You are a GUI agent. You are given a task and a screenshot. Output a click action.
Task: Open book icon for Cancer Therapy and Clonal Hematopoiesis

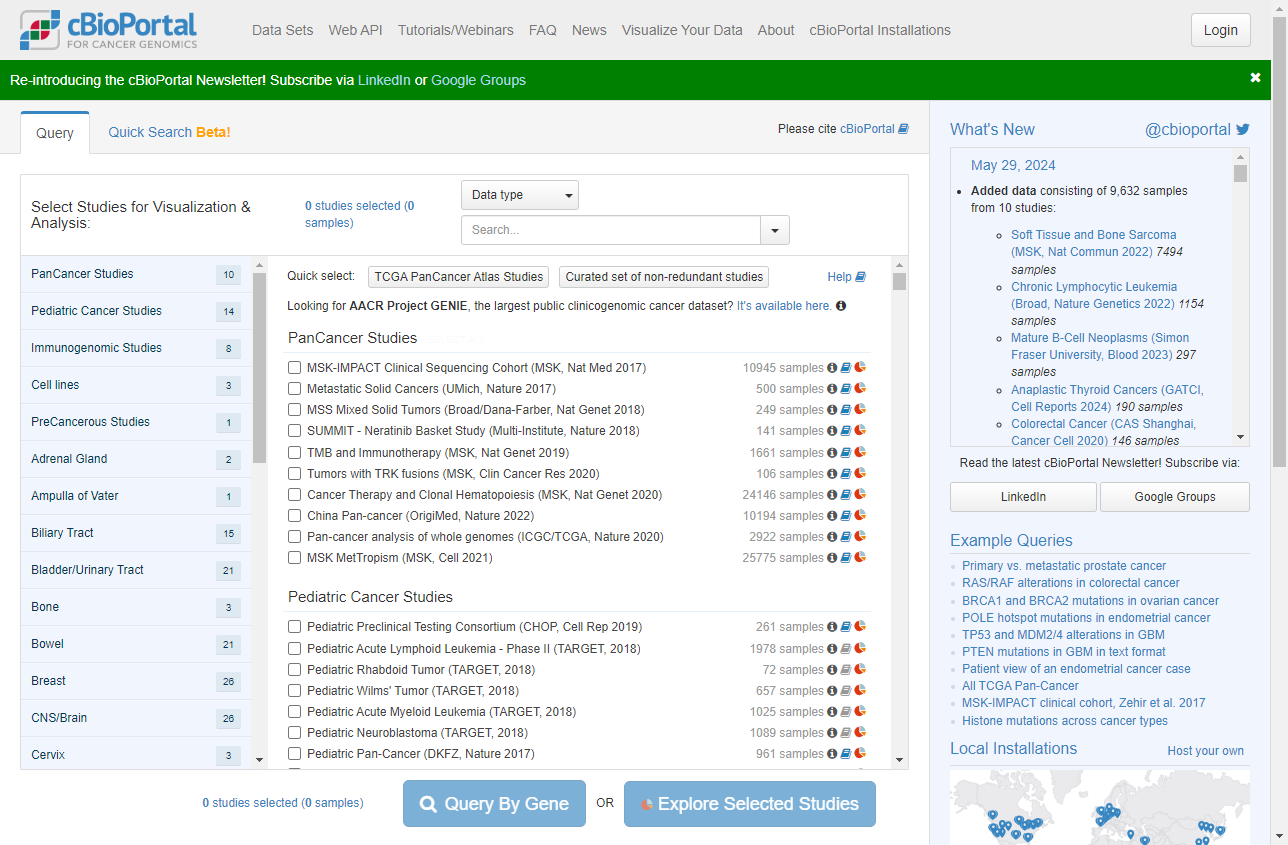846,495
